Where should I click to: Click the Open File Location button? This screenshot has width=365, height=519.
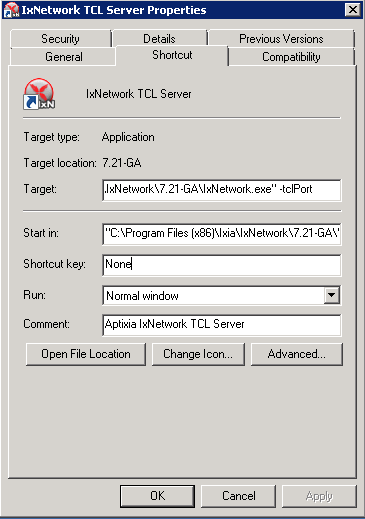(x=86, y=354)
